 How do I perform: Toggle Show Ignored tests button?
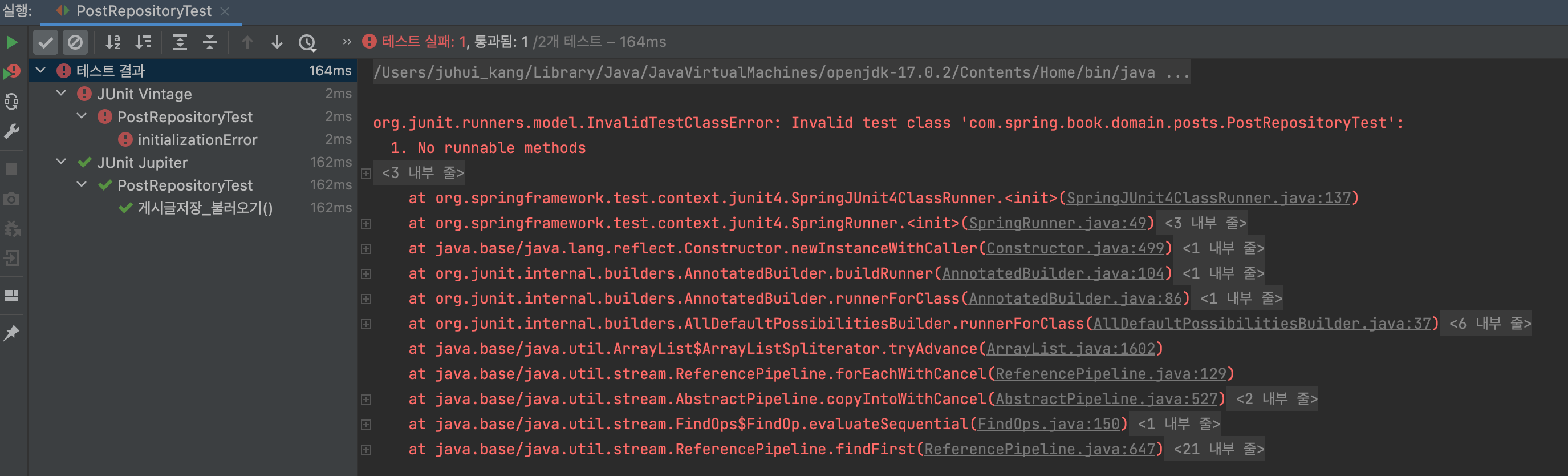coord(75,42)
